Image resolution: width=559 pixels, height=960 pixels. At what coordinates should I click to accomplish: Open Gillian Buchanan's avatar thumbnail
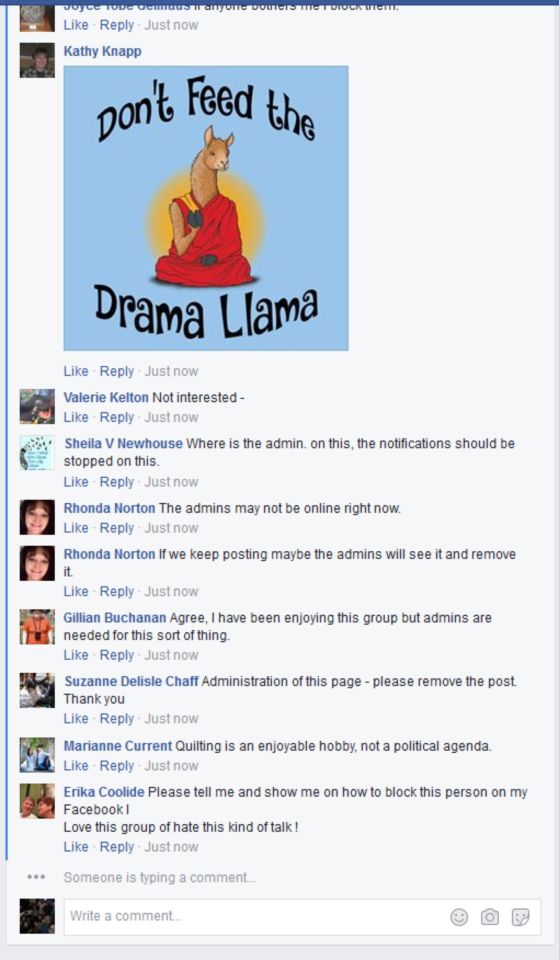(37, 626)
